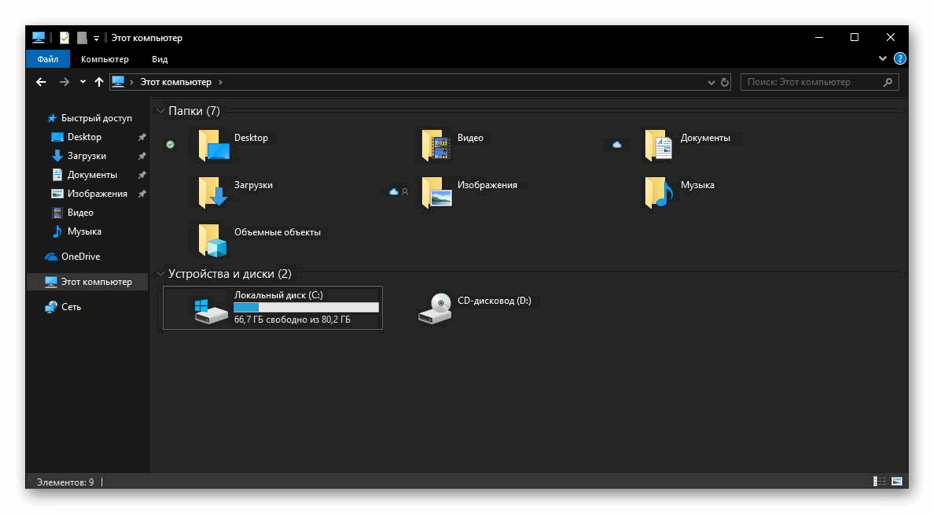This screenshot has height=514, width=934.
Task: Select Этот компьютер in the sidebar
Action: [88, 282]
